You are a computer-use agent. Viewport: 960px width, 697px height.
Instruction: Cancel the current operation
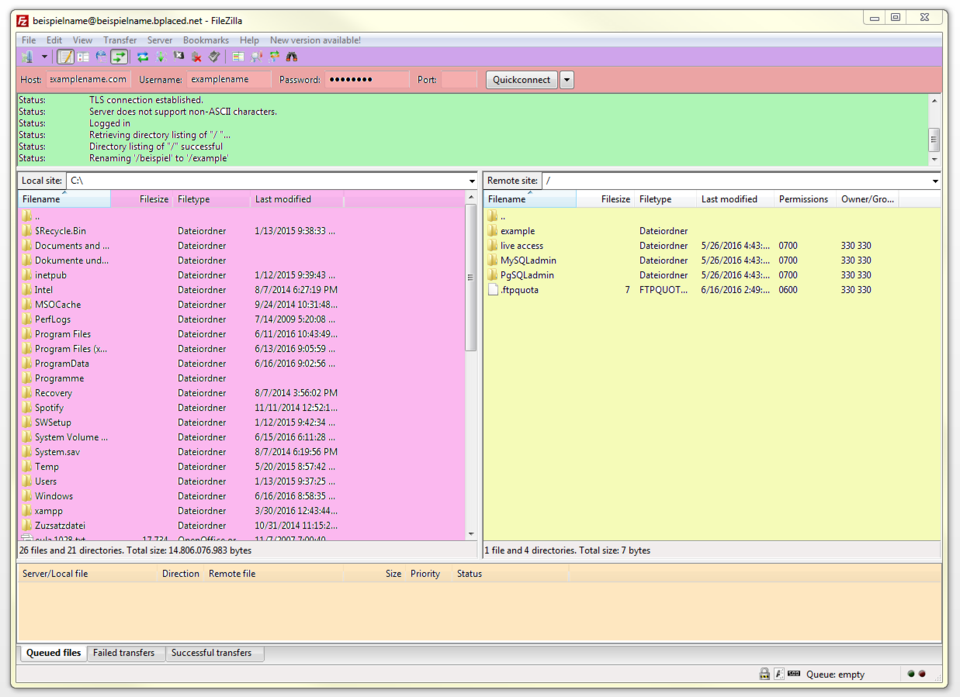click(179, 57)
